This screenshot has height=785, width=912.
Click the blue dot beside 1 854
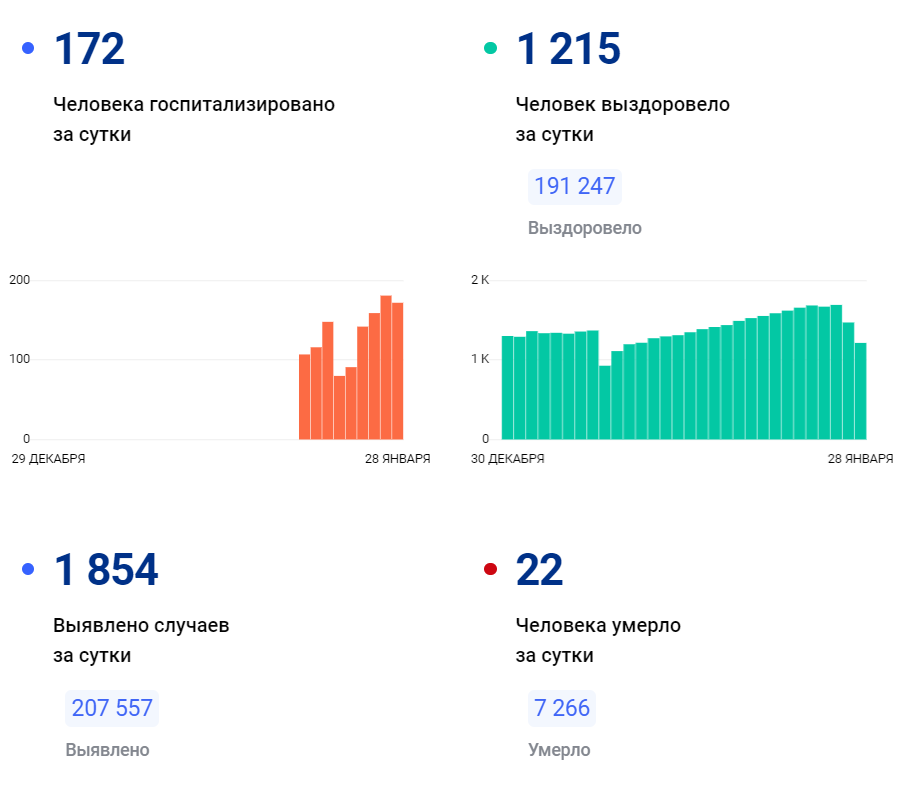(28, 569)
